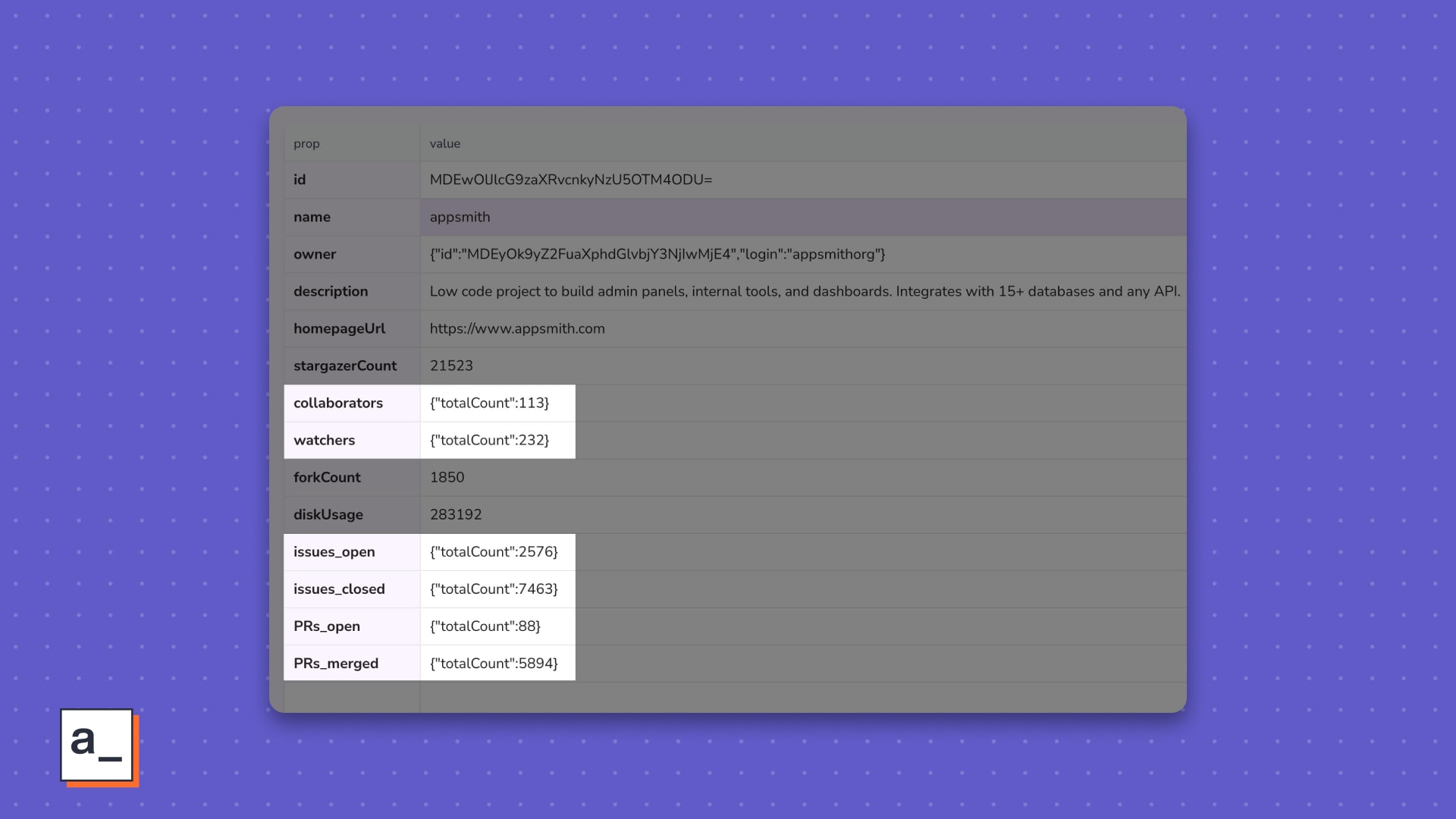The width and height of the screenshot is (1456, 819).
Task: Select the homepageUrl row label
Action: [x=339, y=328]
